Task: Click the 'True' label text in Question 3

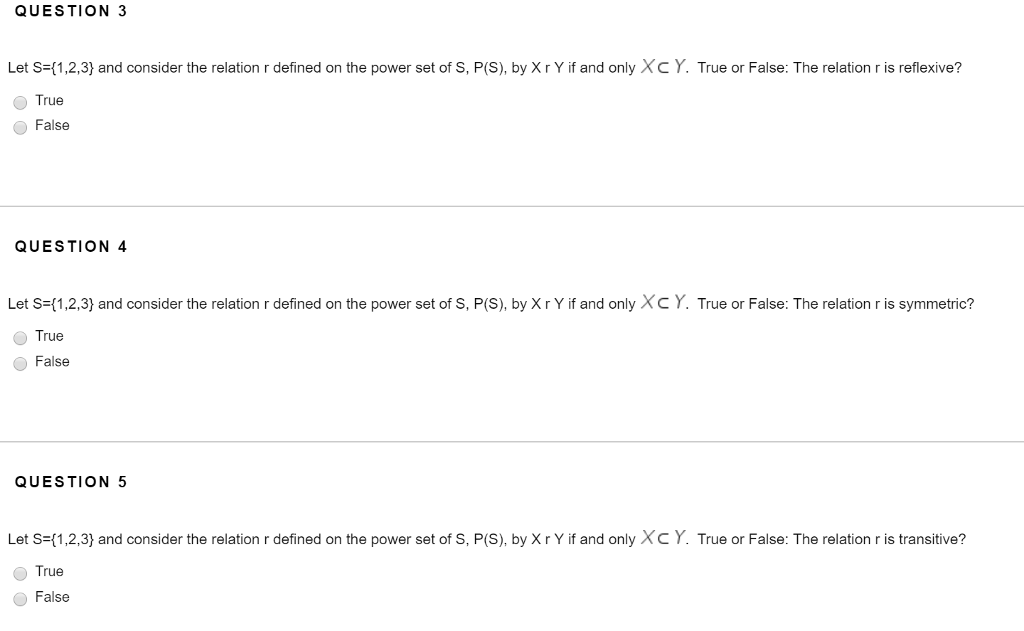Action: (x=49, y=101)
